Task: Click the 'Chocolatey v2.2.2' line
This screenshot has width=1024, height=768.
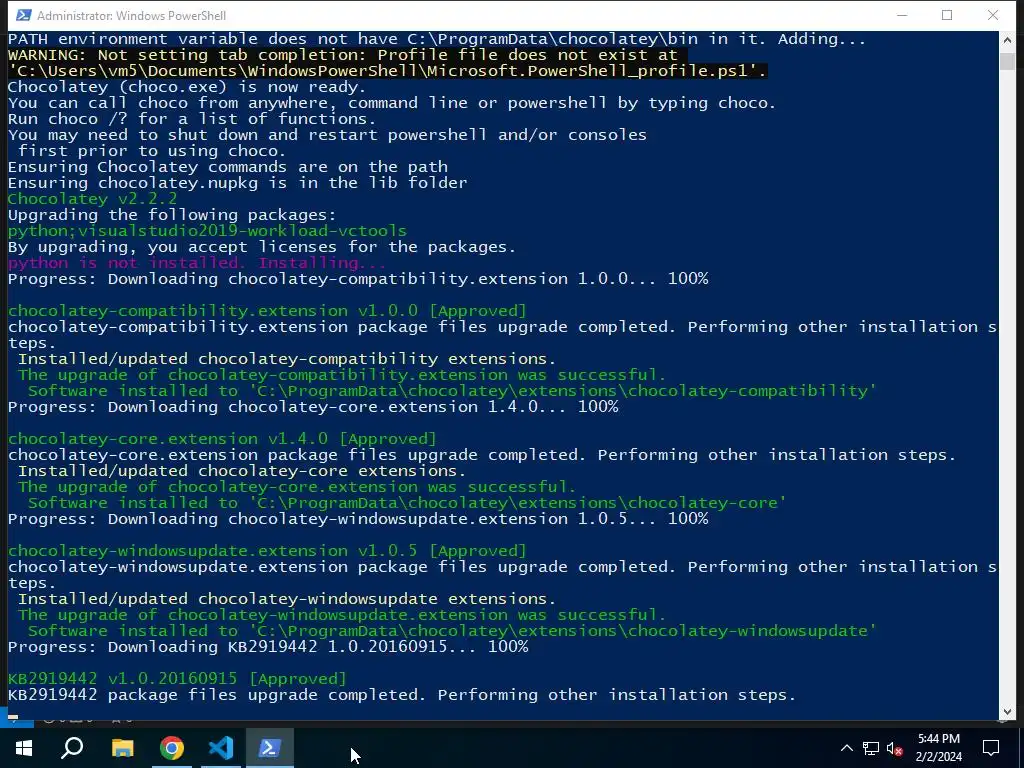Action: click(92, 199)
